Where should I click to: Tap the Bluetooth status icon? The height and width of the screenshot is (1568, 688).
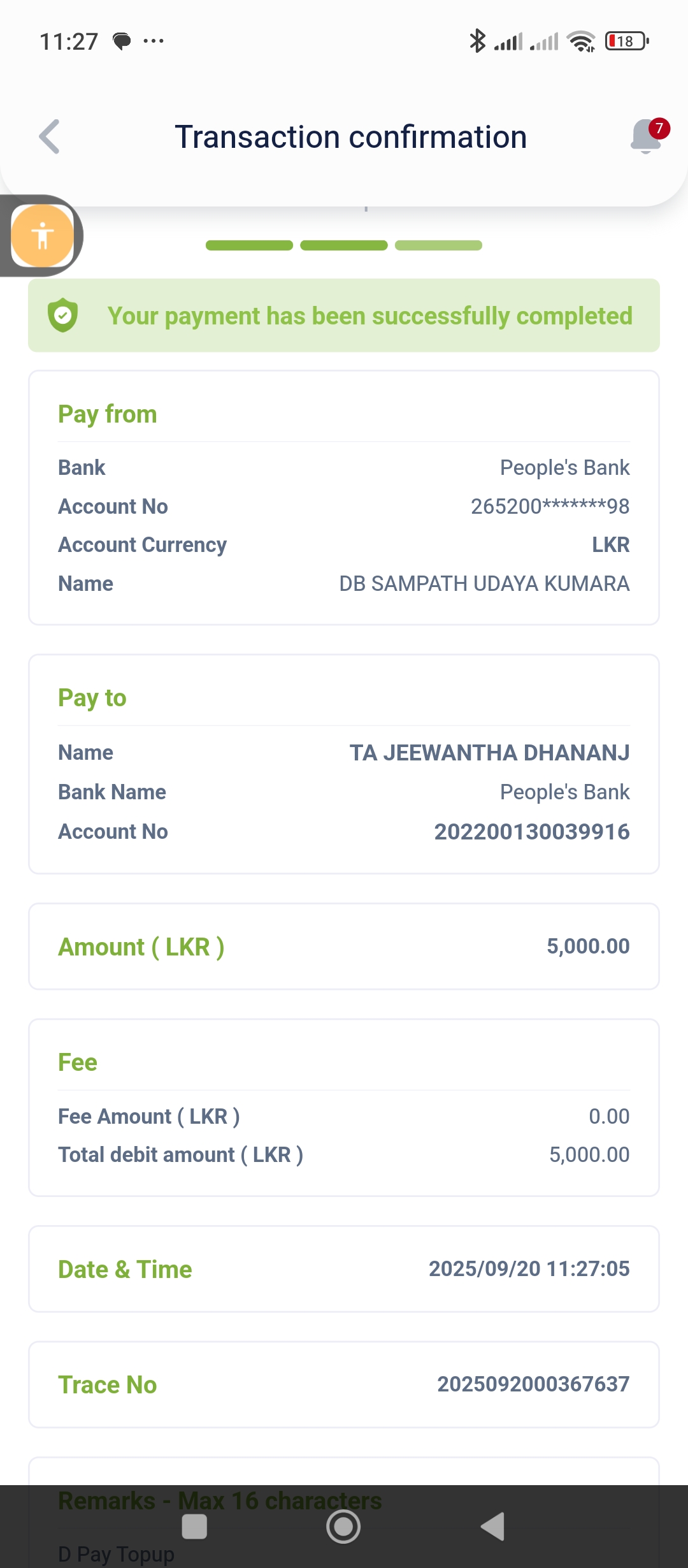click(x=477, y=41)
